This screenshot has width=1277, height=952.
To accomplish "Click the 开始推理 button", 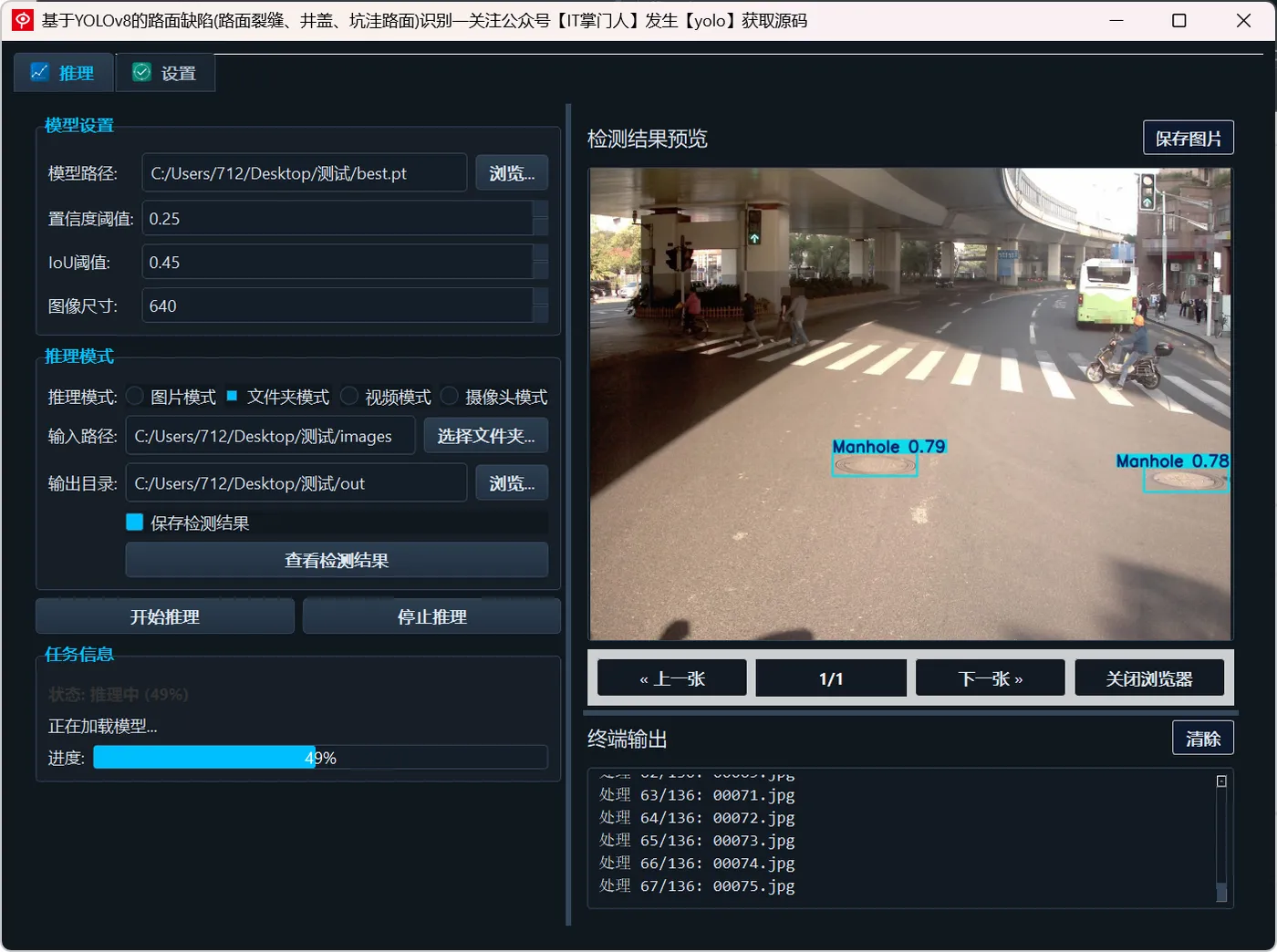I will pos(165,616).
